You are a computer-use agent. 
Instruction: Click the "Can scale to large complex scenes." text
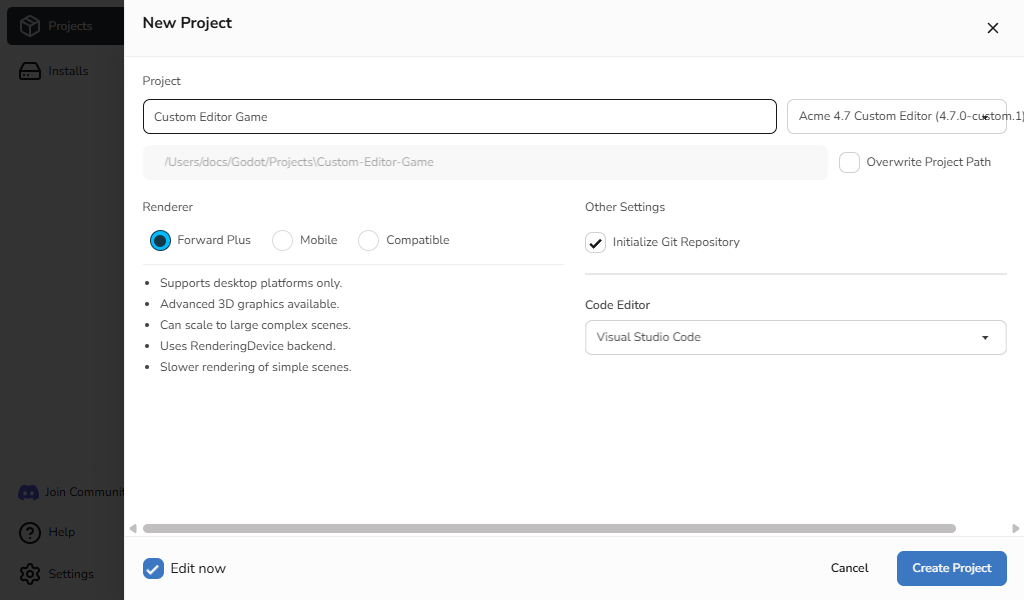pyautogui.click(x=255, y=325)
